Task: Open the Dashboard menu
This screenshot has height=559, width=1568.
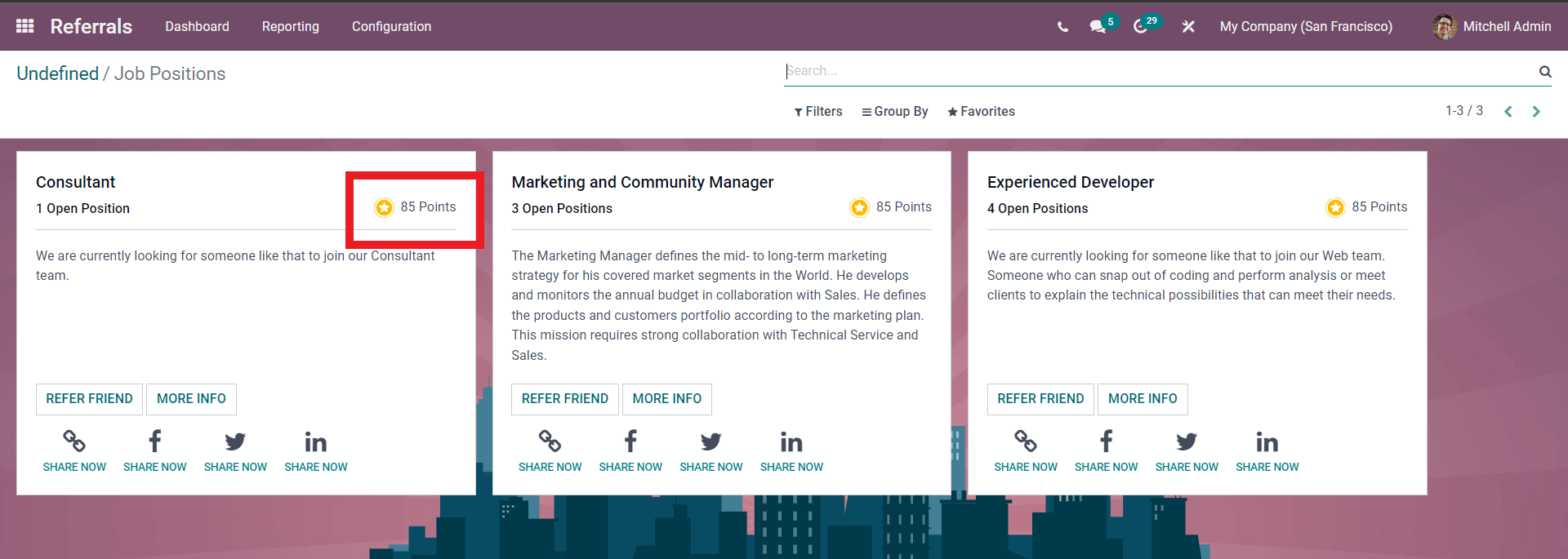Action: click(x=197, y=26)
